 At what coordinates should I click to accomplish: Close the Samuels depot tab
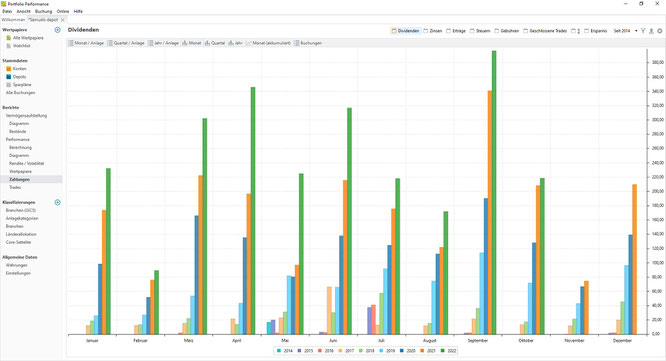click(63, 20)
